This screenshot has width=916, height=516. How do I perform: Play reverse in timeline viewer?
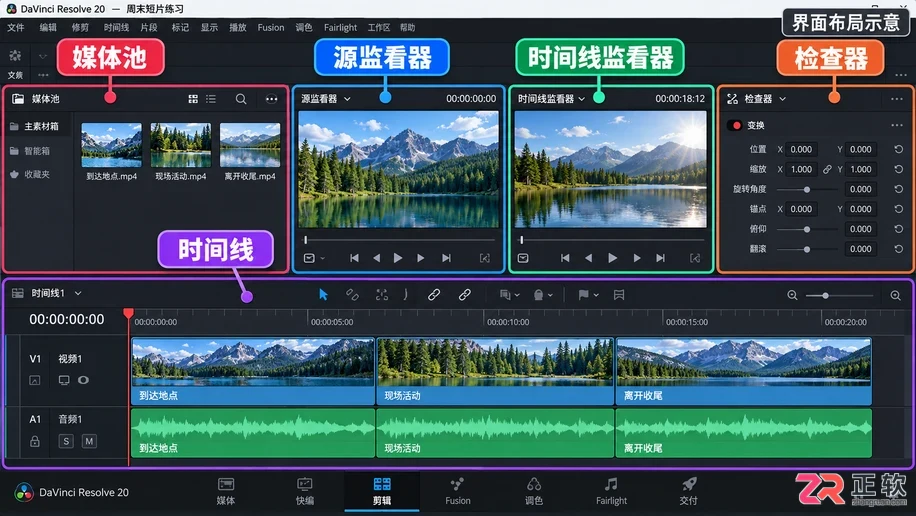(x=588, y=258)
